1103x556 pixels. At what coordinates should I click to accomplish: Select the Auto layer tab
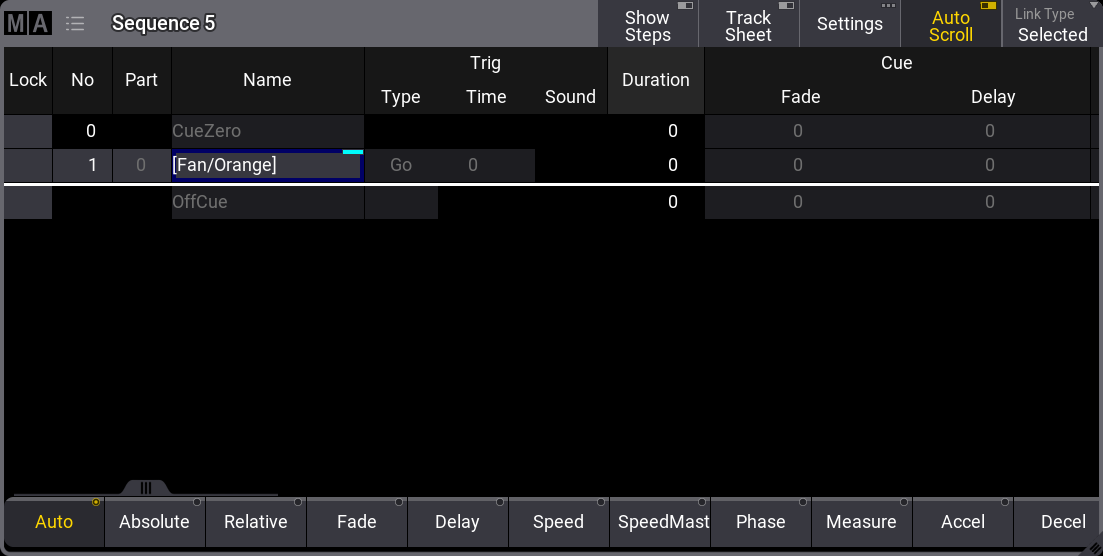pyautogui.click(x=54, y=522)
